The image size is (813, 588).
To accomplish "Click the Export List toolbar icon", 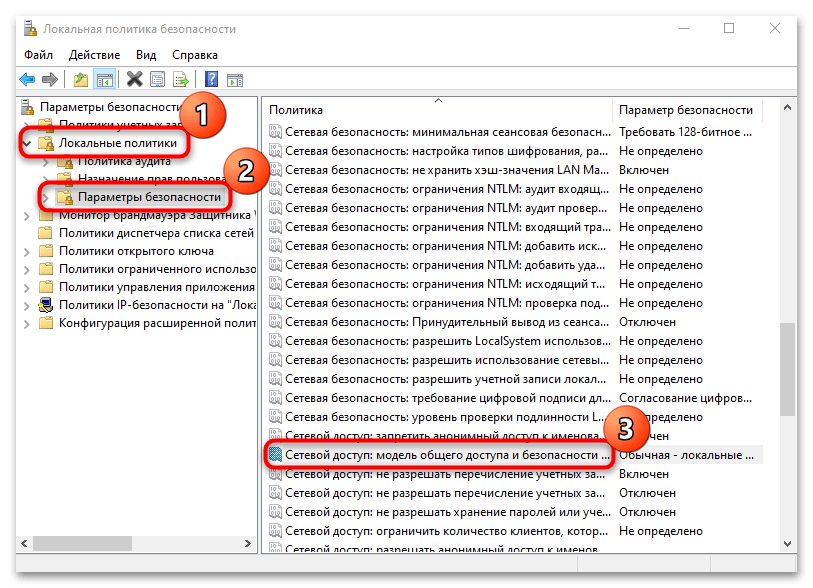I will pyautogui.click(x=181, y=80).
